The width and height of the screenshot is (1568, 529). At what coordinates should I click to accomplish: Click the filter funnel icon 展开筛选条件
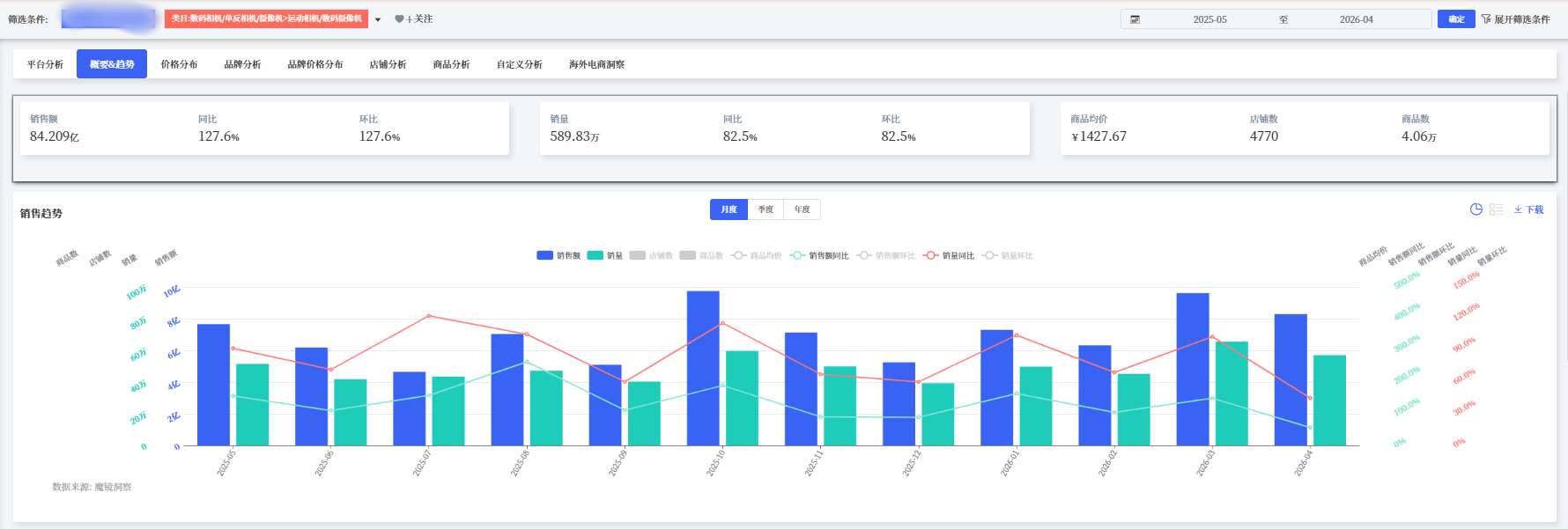[x=1486, y=19]
